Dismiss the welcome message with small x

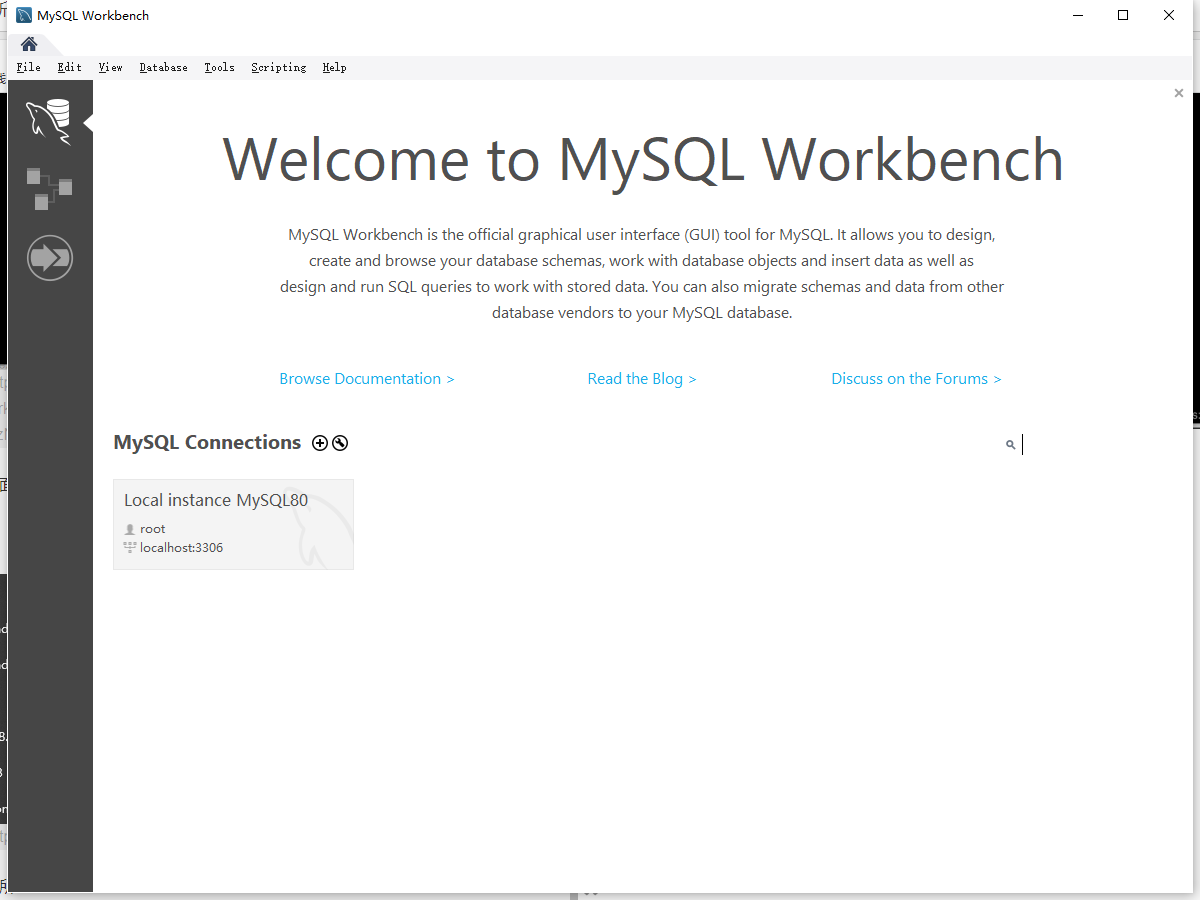tap(1179, 93)
